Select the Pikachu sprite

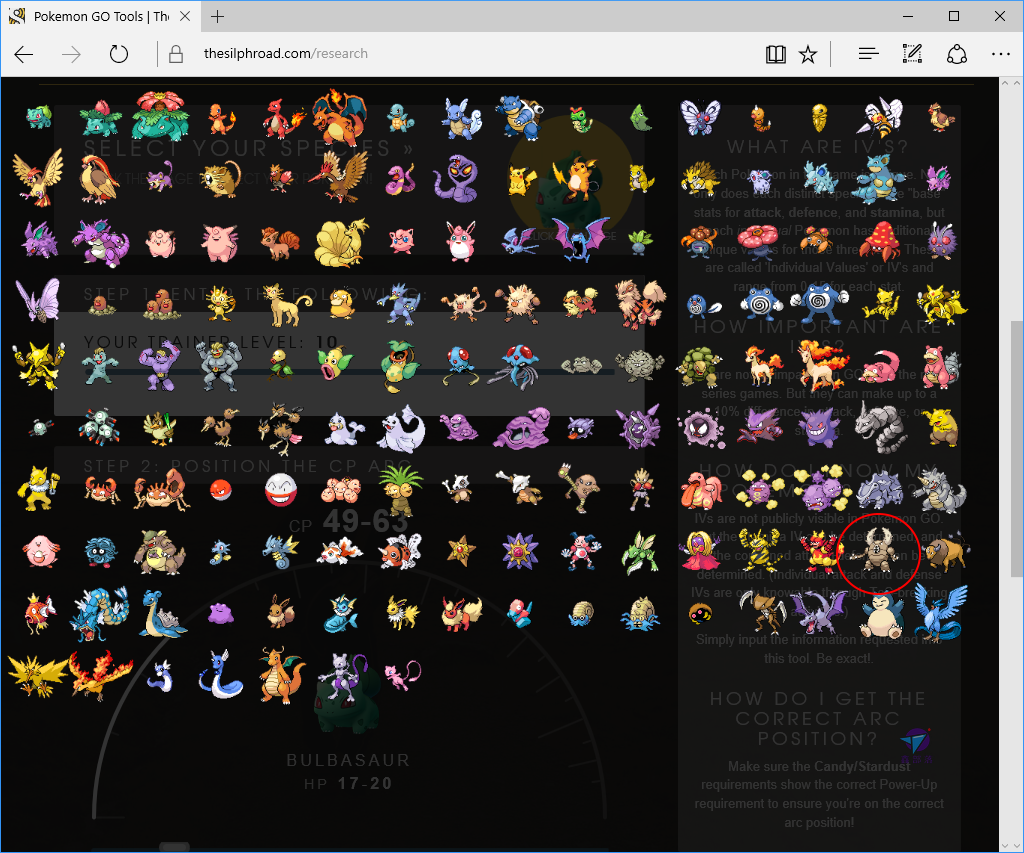520,179
